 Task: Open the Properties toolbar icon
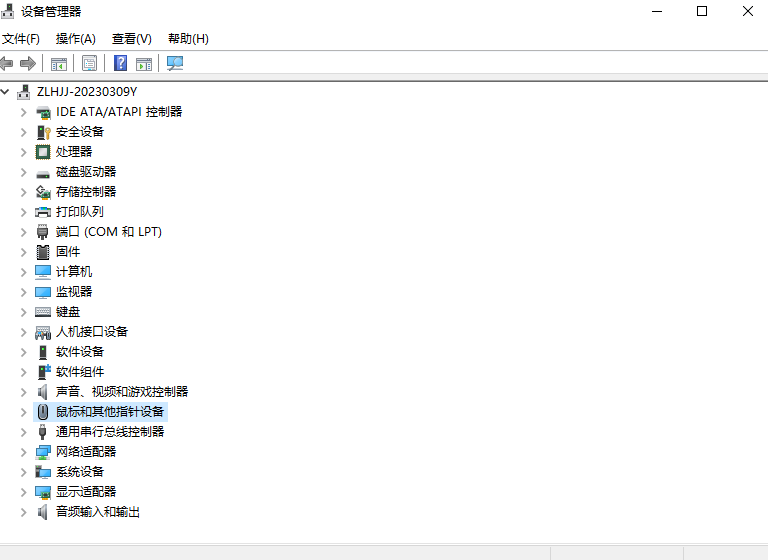[x=89, y=64]
